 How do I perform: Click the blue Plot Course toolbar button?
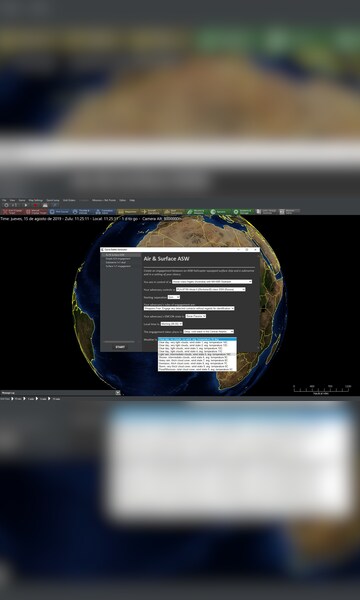(x=59, y=212)
